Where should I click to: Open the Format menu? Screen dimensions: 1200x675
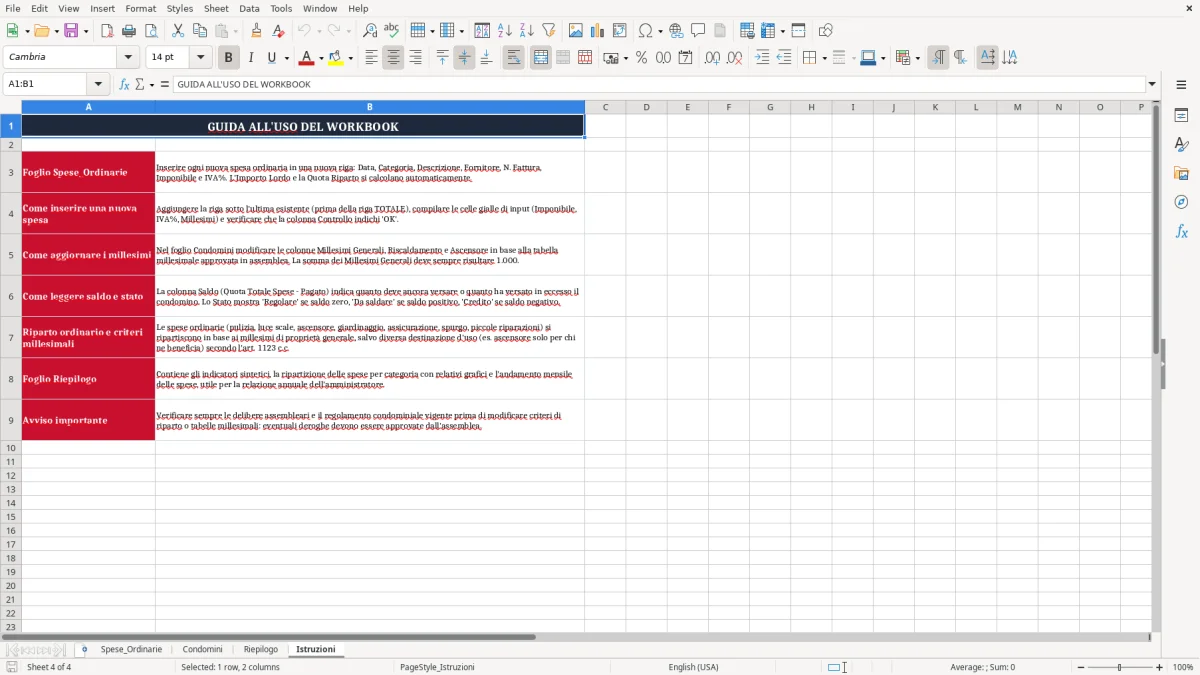(141, 8)
